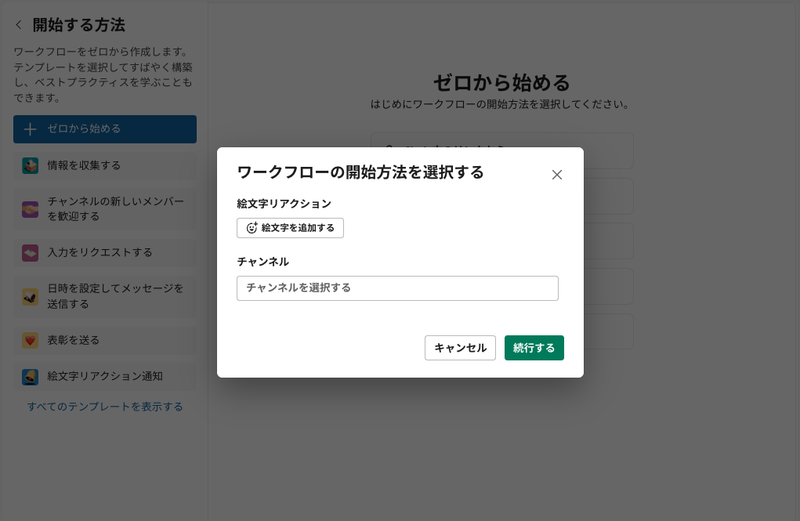Image resolution: width=800 pixels, height=521 pixels.
Task: Click the 入力をリクエストする template icon
Action: 30,253
